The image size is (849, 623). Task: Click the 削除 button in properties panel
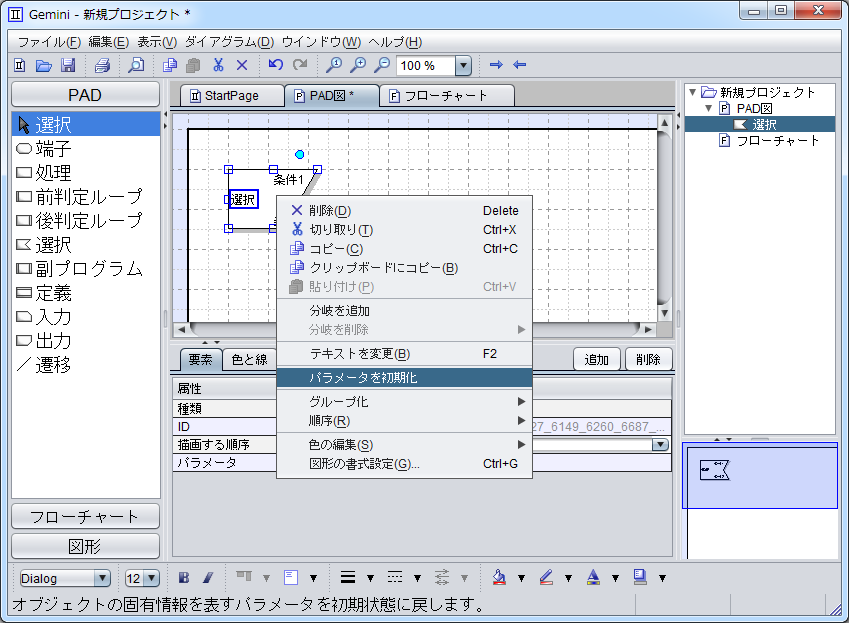[649, 359]
